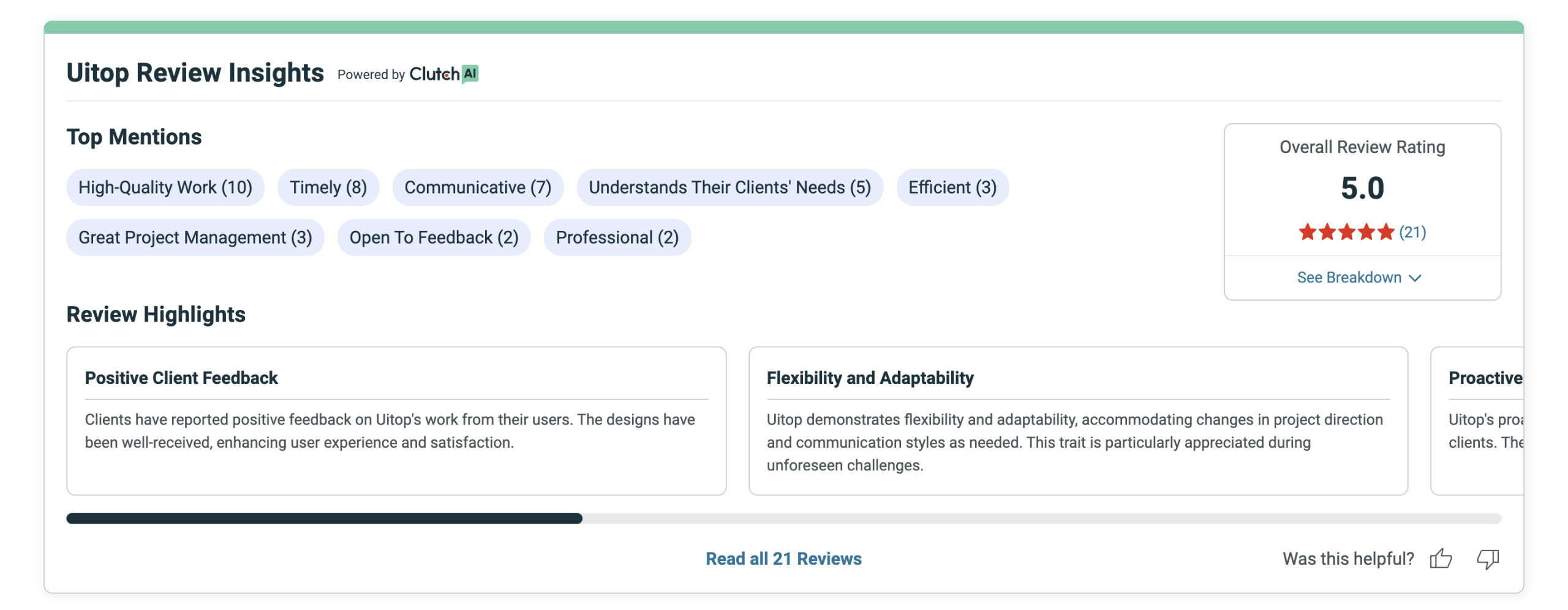Viewport: 1568px width, 610px height.
Task: Click the Top Mentions heading
Action: pyautogui.click(x=134, y=137)
